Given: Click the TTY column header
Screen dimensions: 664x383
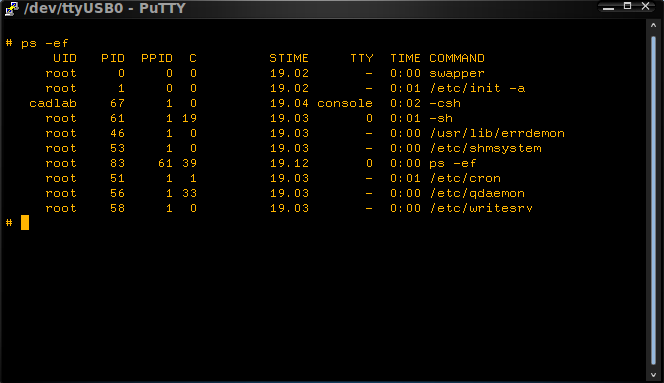Looking at the screenshot, I should (x=362, y=58).
